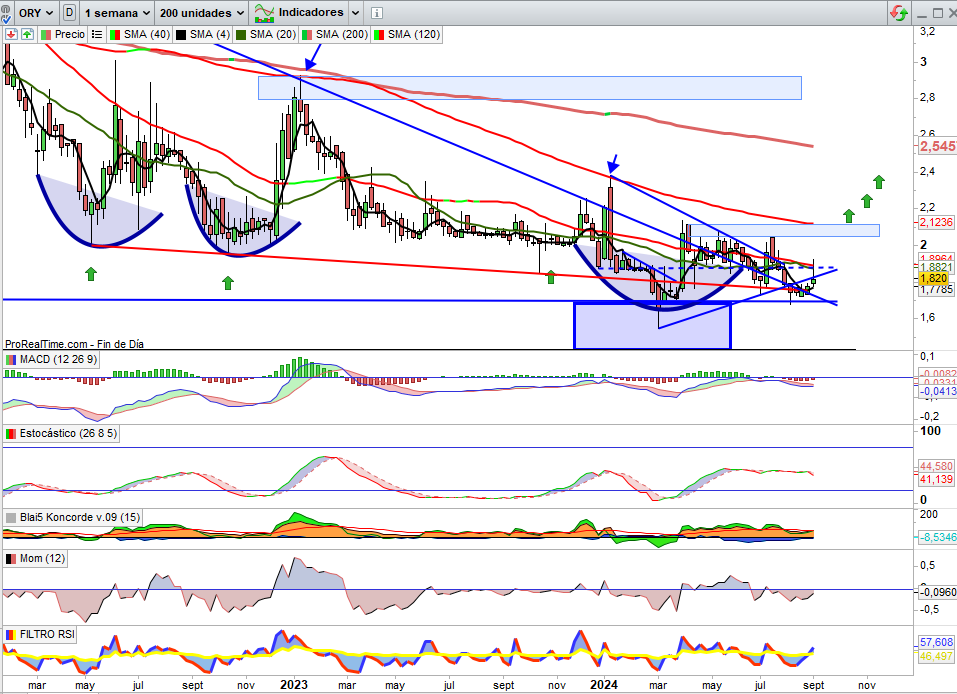Click the Indicadores chart icon
957x694 pixels.
click(x=264, y=13)
